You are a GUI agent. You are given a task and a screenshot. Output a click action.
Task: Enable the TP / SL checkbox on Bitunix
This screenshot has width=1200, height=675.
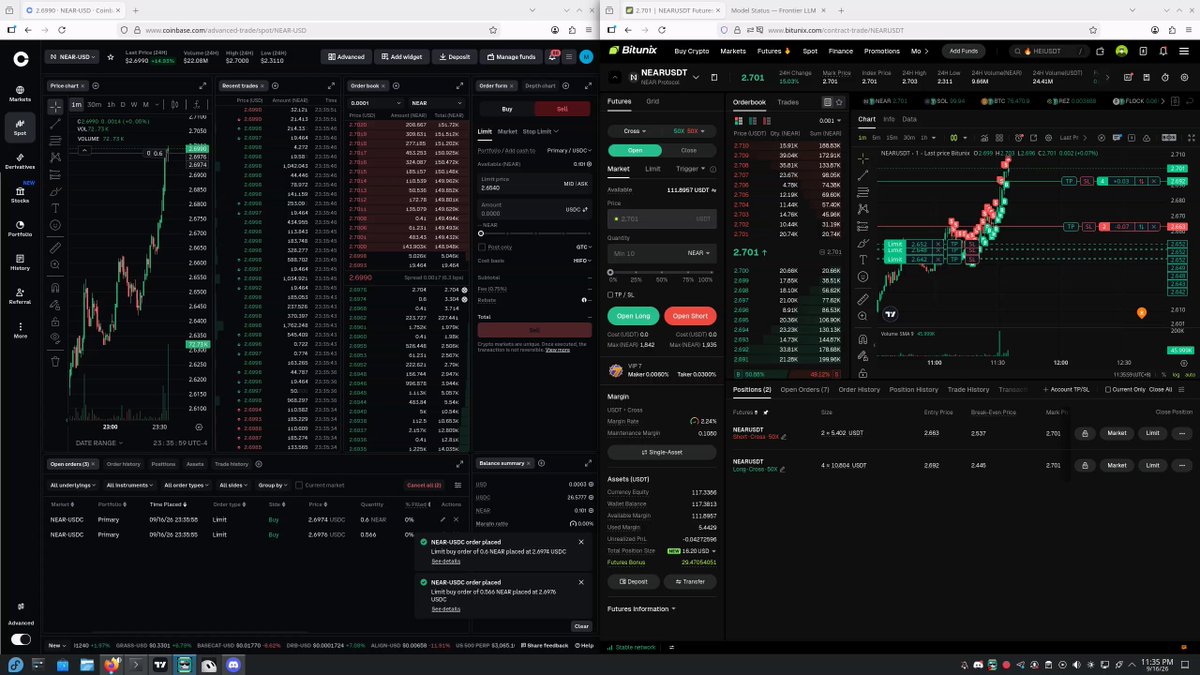611,295
